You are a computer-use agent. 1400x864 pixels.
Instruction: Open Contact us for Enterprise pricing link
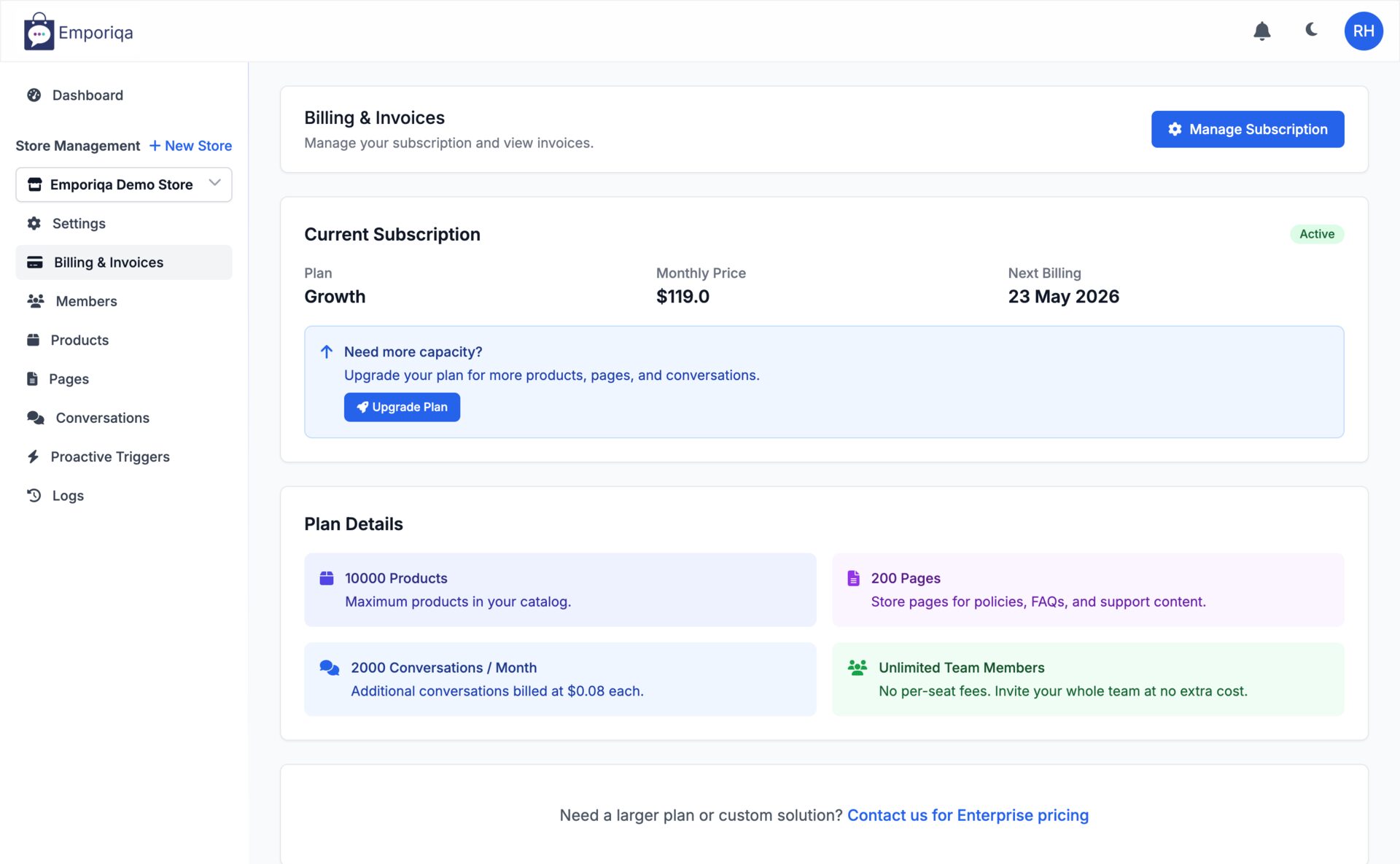[968, 815]
